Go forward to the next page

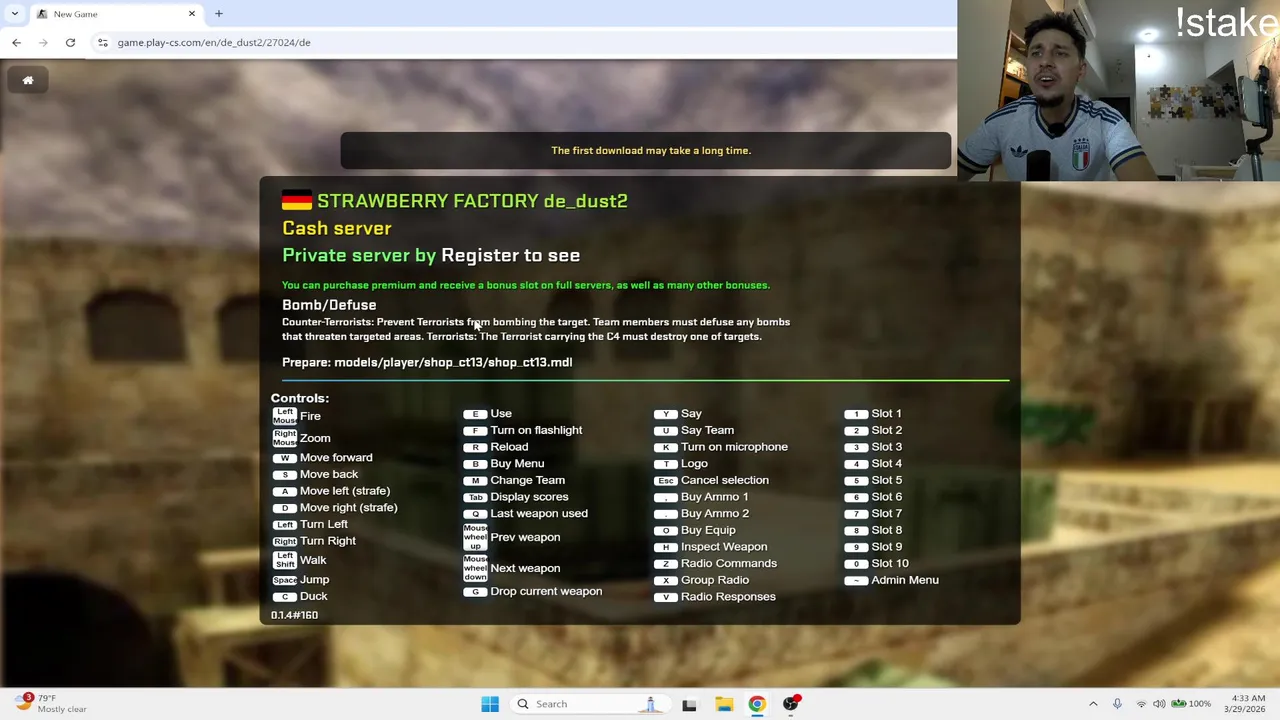pos(43,42)
